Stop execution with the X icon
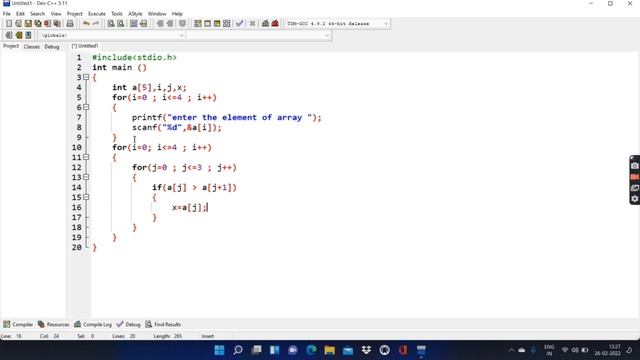The width and height of the screenshot is (640, 360). click(252, 24)
